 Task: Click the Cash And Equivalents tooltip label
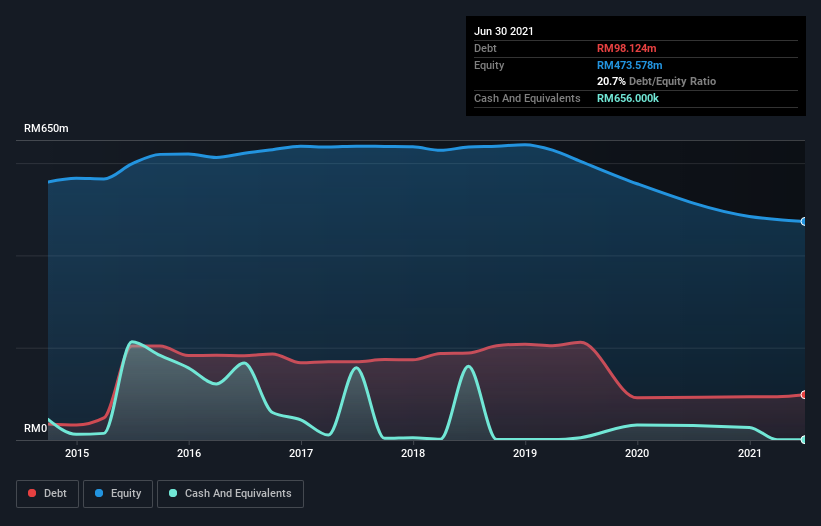click(527, 98)
